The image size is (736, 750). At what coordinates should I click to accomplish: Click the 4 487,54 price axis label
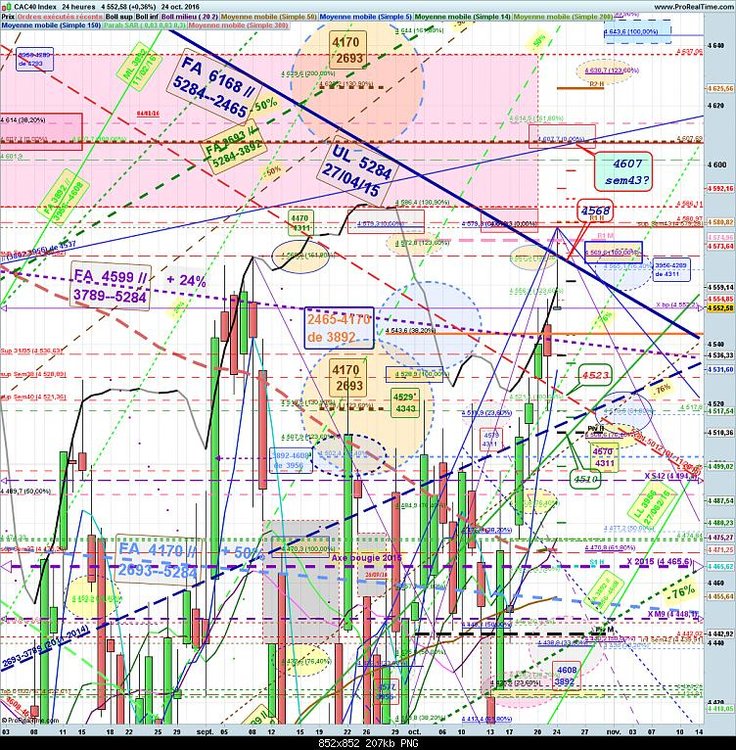click(x=720, y=500)
